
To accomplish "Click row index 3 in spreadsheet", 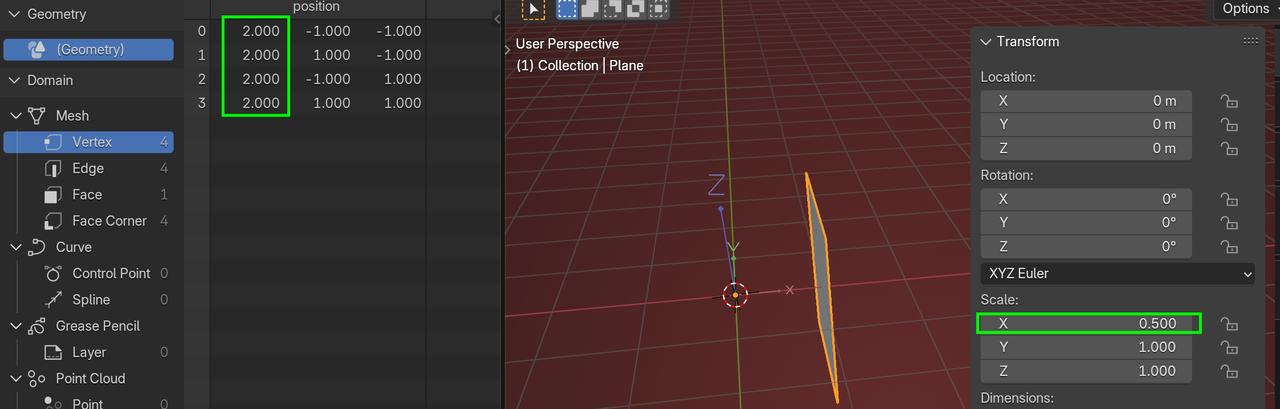I will [202, 103].
